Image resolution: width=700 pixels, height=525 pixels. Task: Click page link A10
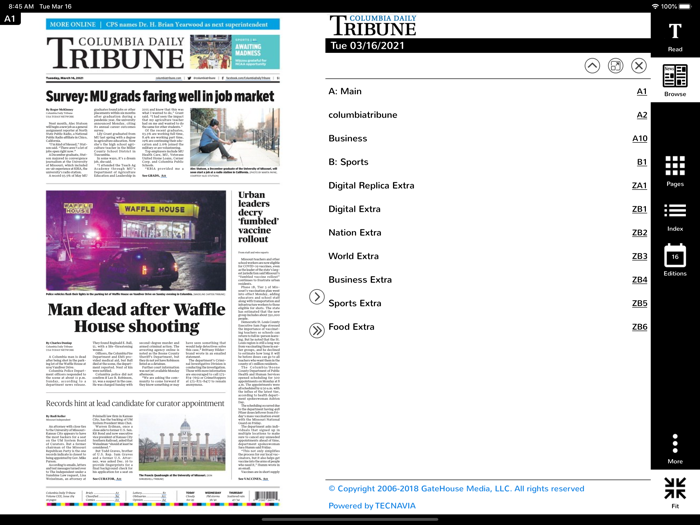[639, 139]
